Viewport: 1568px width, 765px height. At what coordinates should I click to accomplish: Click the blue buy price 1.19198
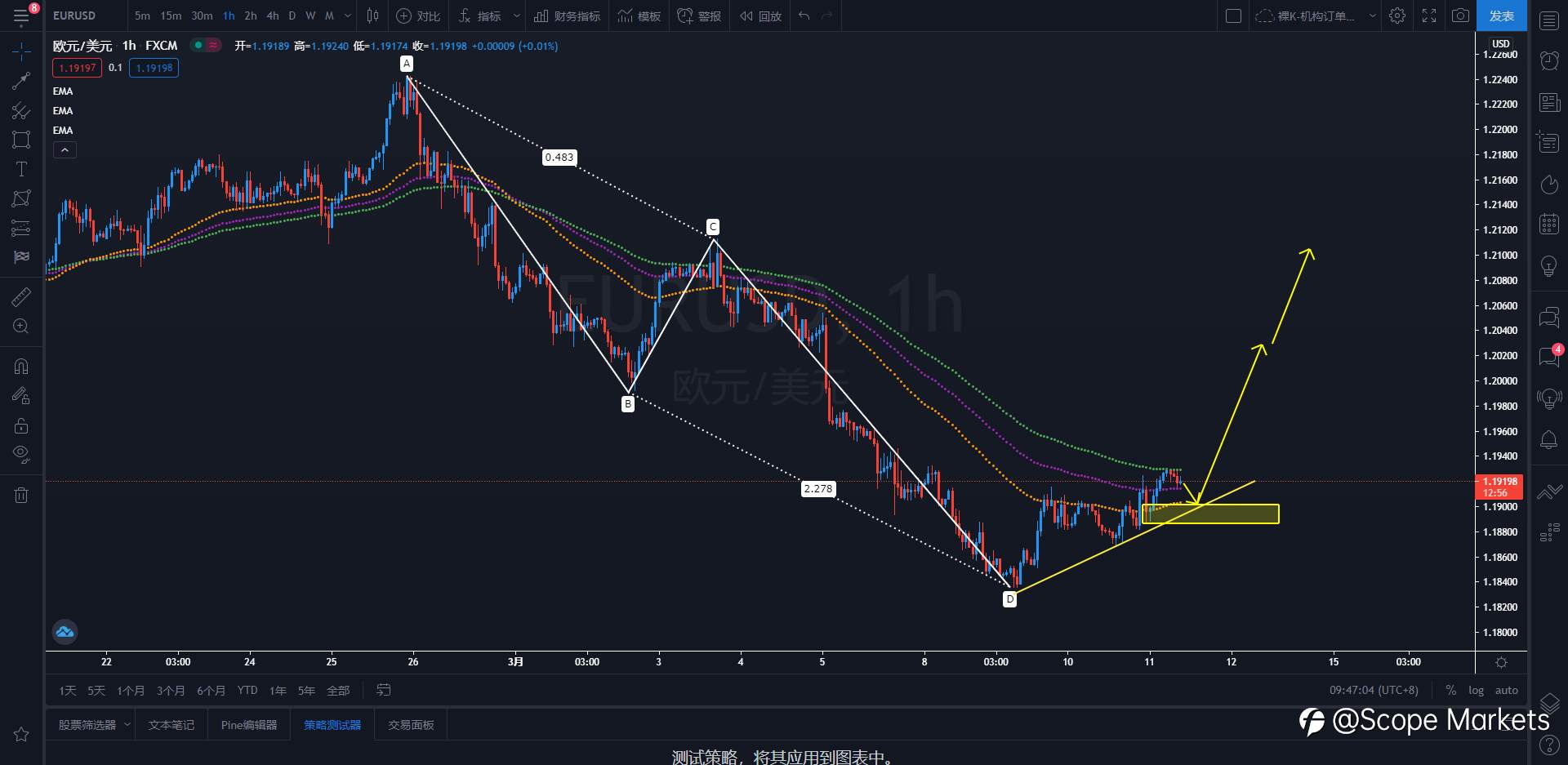154,68
